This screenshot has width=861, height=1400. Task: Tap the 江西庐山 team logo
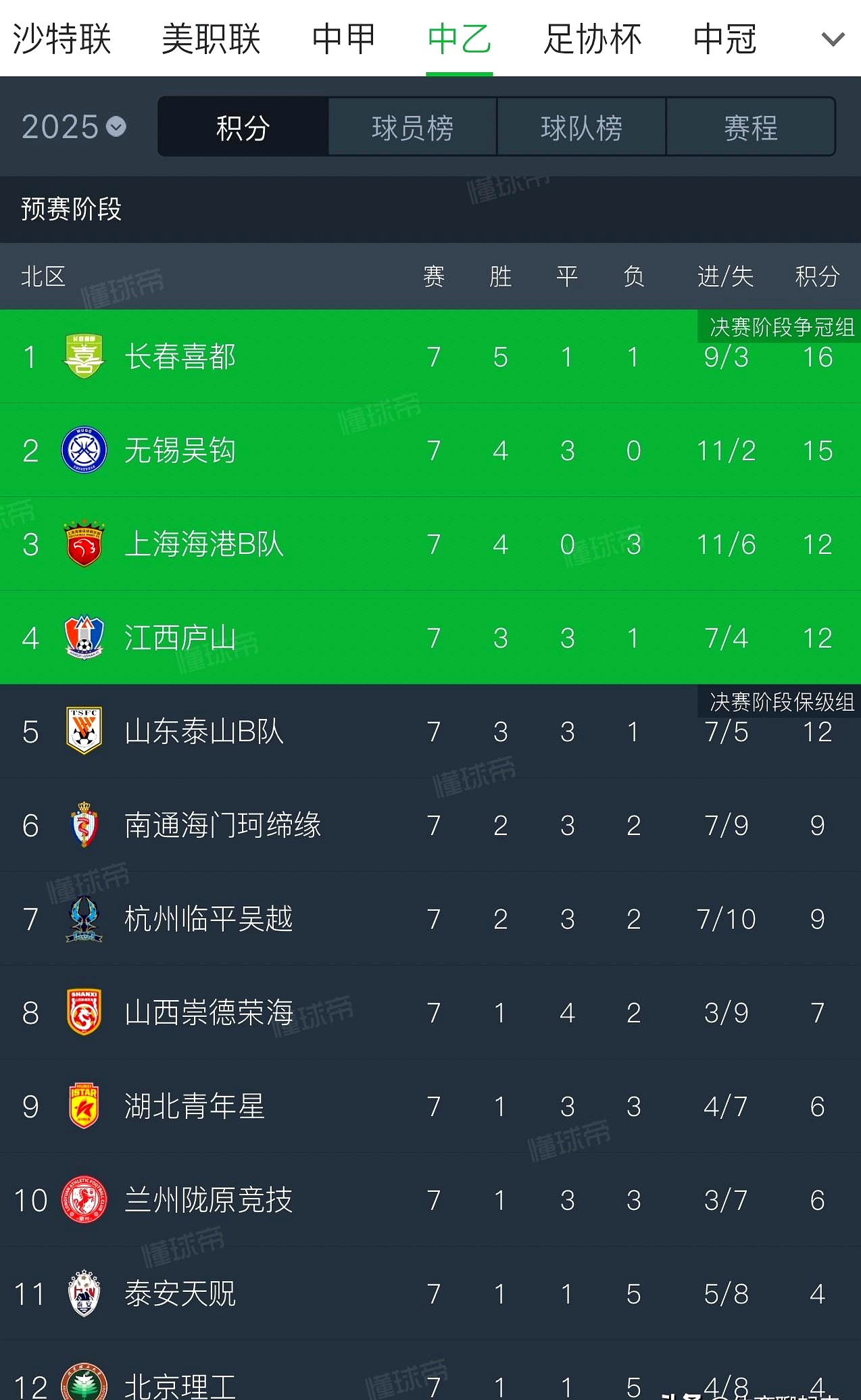point(84,637)
